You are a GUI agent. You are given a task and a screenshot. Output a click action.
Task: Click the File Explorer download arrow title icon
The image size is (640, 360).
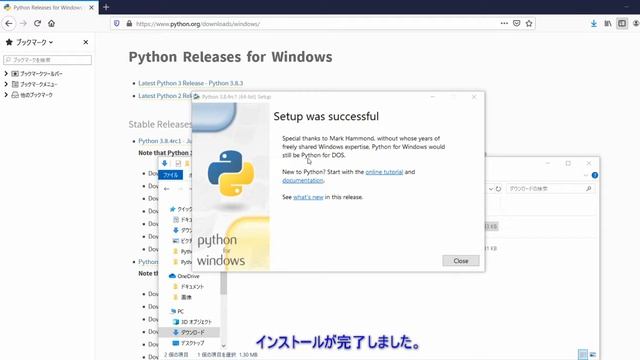[164, 163]
